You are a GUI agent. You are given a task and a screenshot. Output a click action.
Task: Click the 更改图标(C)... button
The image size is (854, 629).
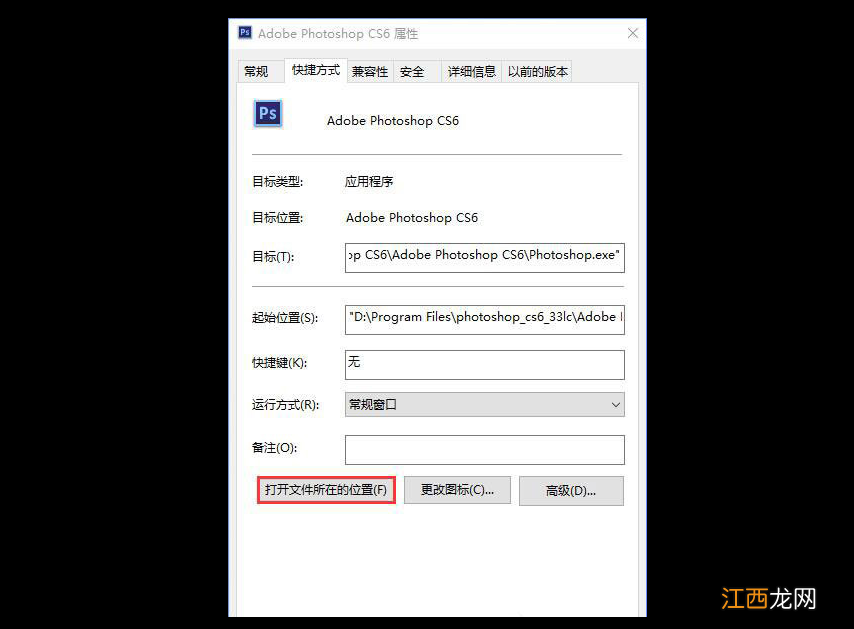pyautogui.click(x=458, y=490)
